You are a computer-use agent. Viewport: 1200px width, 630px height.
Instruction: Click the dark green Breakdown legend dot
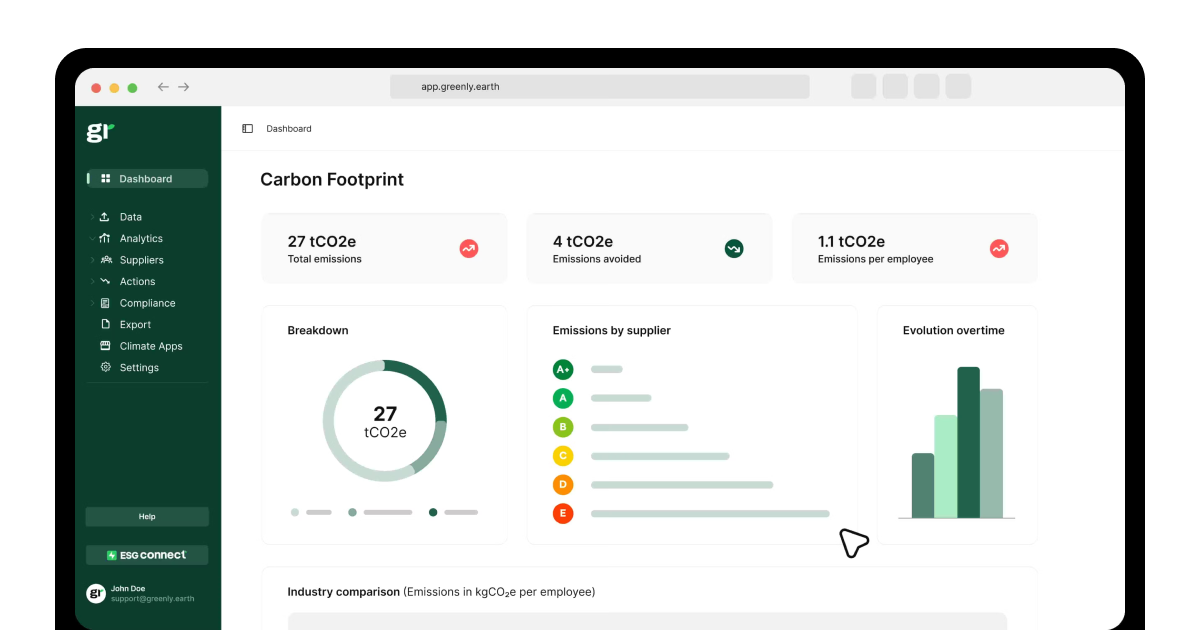433,512
